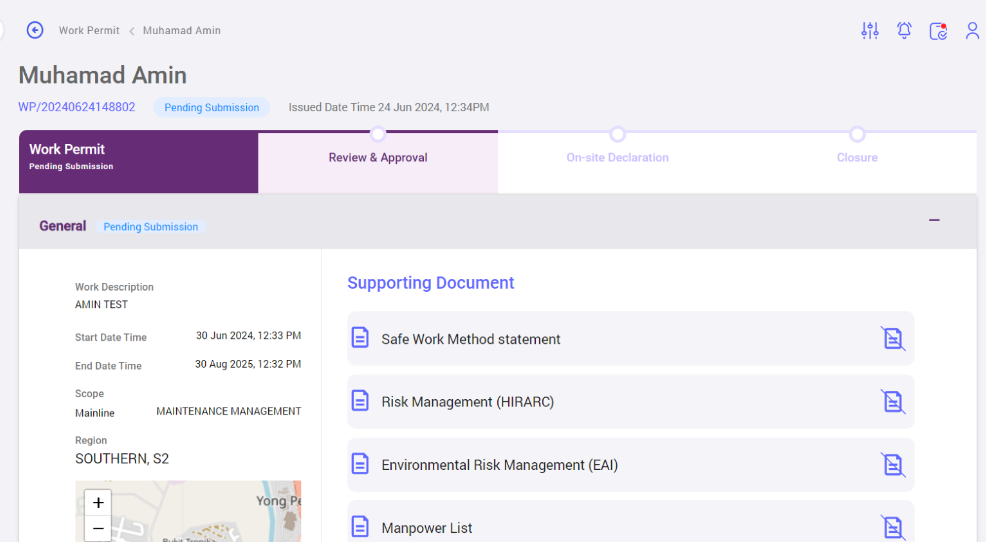Viewport: 986px width, 542px height.
Task: Click the Closure progress step marker
Action: click(x=857, y=134)
